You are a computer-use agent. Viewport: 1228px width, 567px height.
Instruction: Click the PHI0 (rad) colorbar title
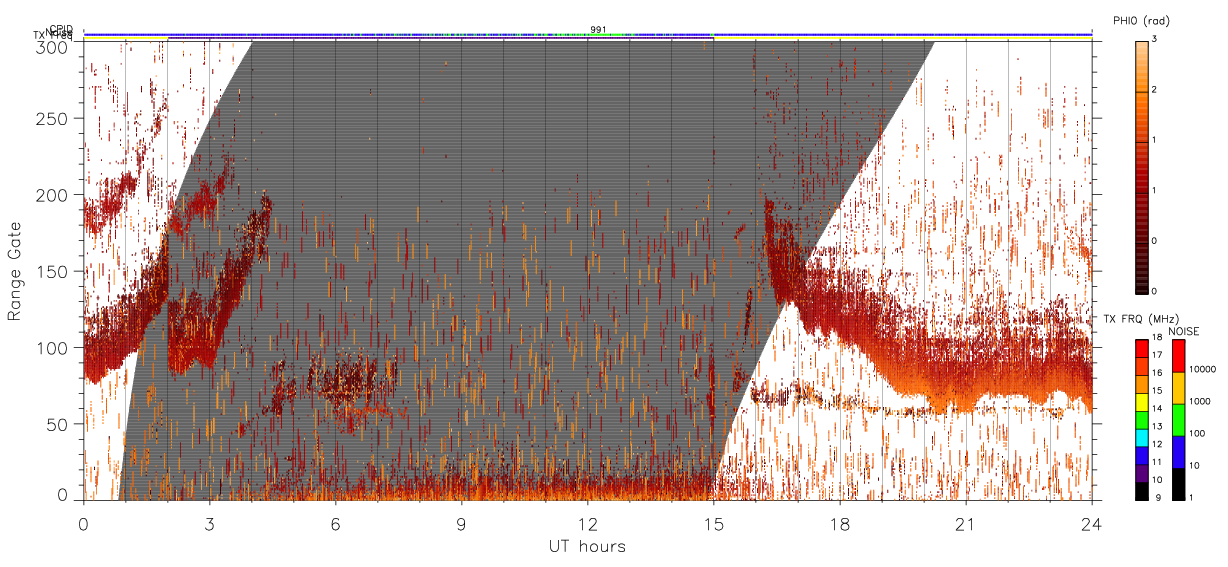pos(1141,21)
